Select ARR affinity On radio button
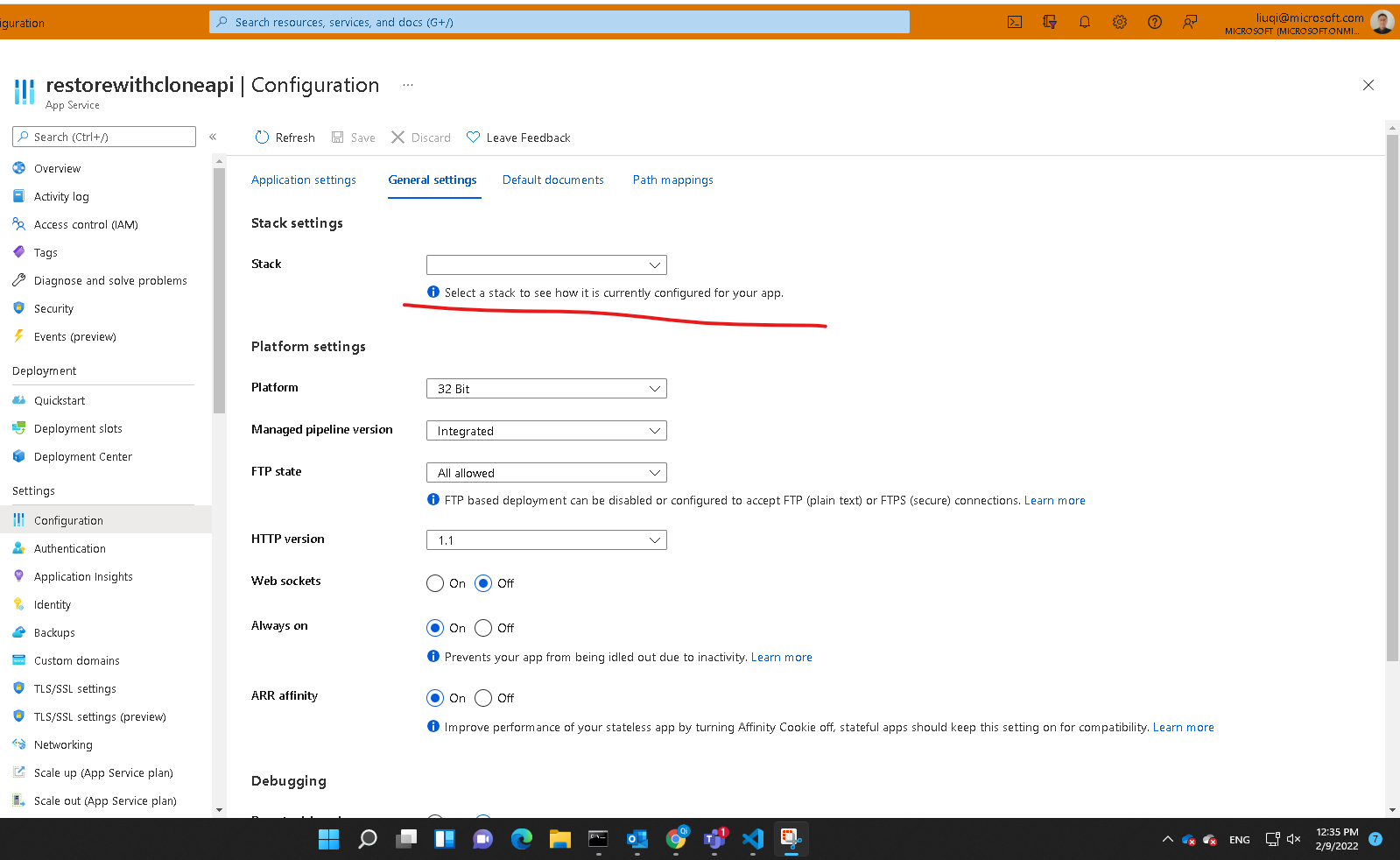This screenshot has width=1400, height=860. (435, 698)
